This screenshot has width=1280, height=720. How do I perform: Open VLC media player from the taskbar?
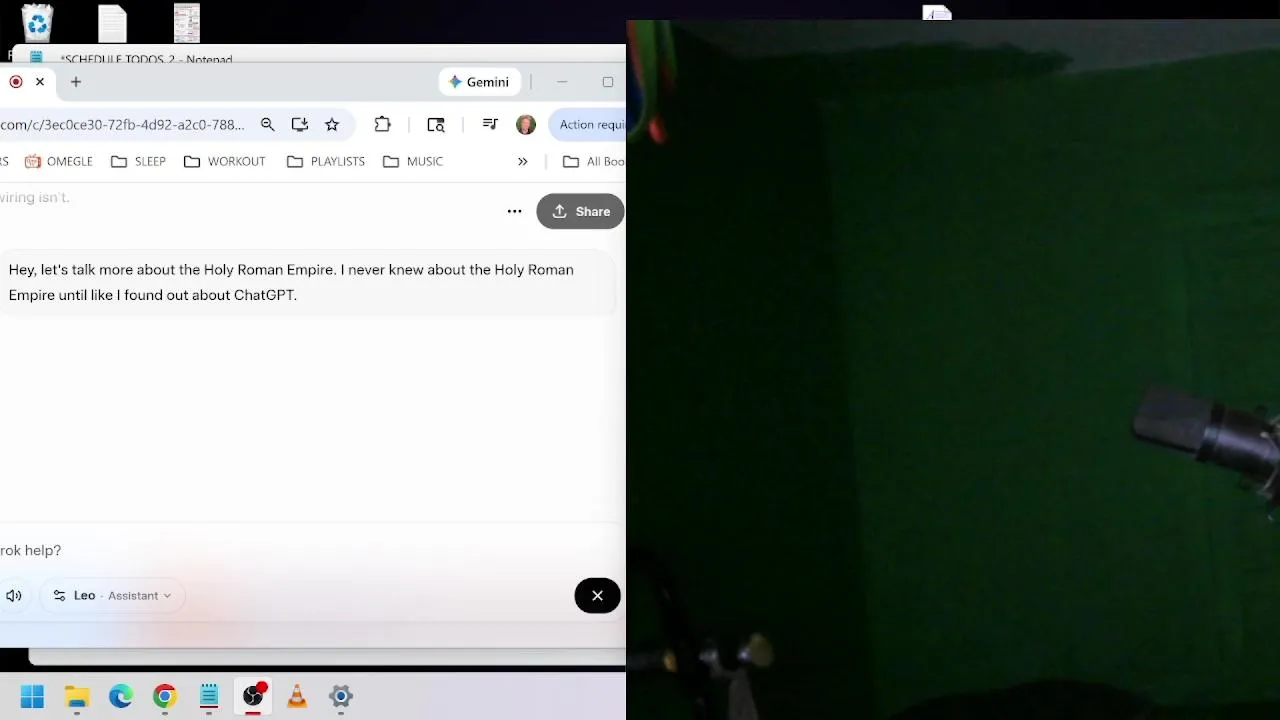297,697
